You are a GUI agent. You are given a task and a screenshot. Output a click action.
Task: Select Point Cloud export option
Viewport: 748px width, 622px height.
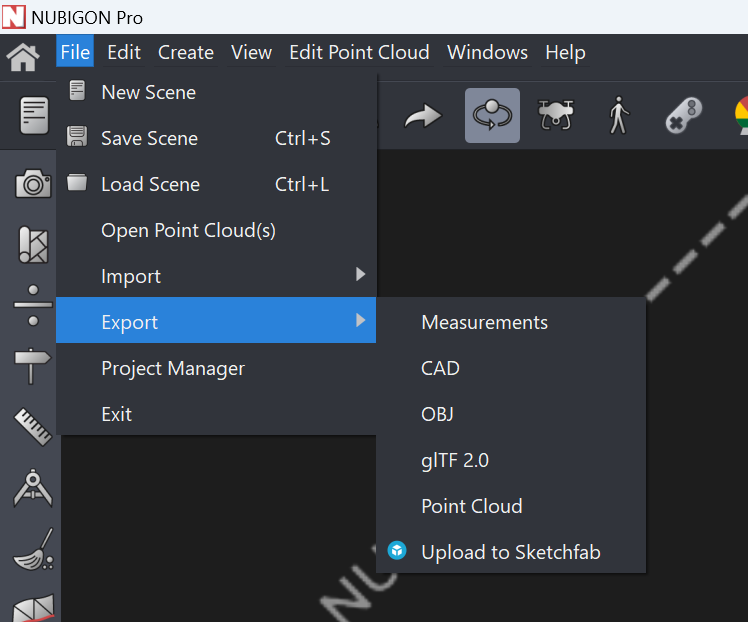coord(511,506)
